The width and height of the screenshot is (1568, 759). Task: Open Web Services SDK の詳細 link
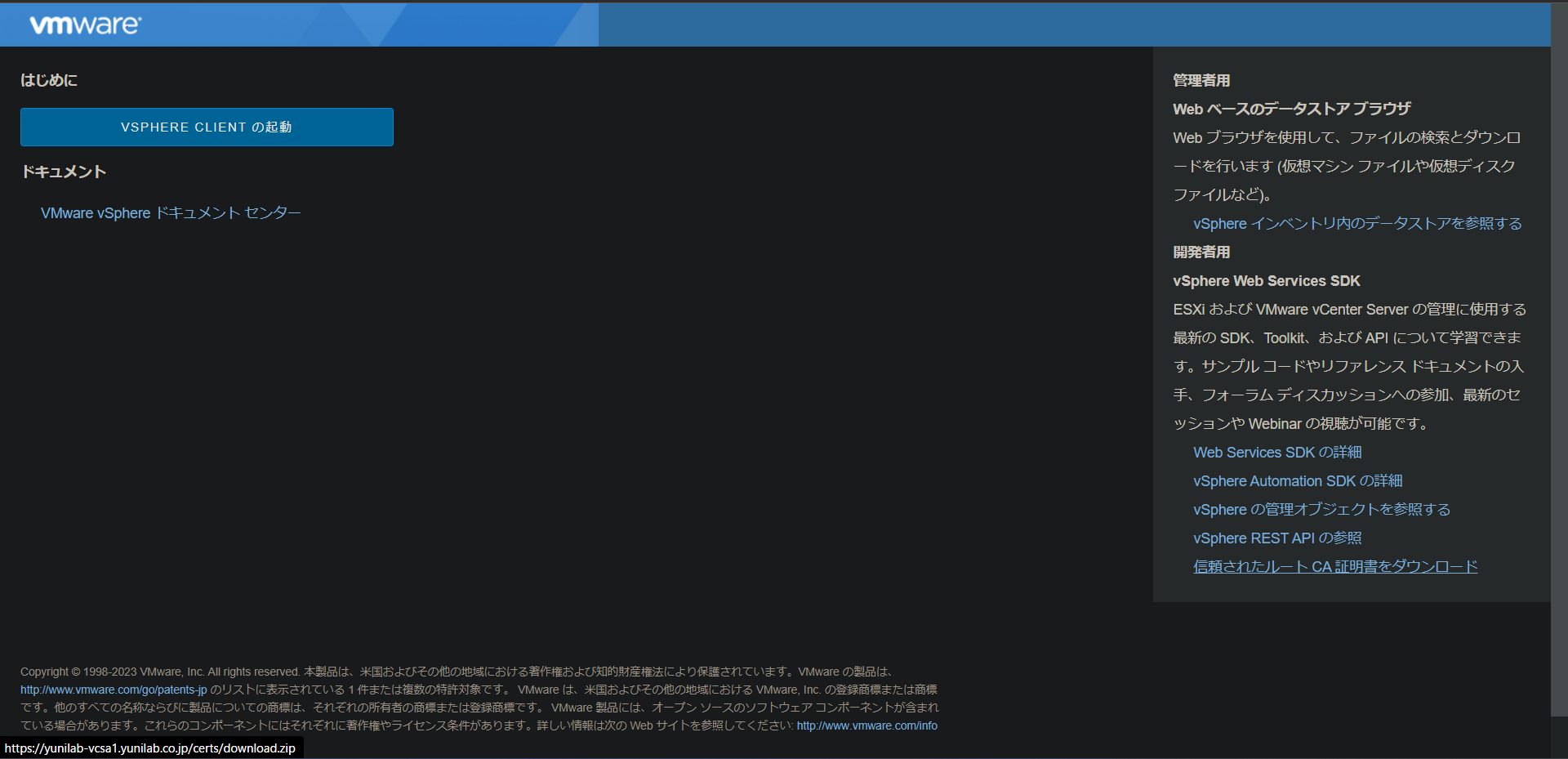(x=1277, y=453)
